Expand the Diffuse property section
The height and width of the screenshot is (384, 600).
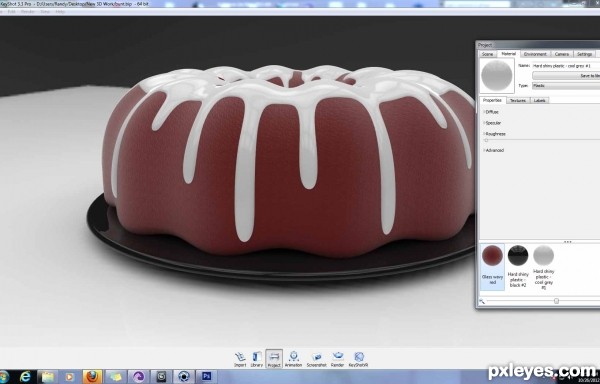point(491,112)
